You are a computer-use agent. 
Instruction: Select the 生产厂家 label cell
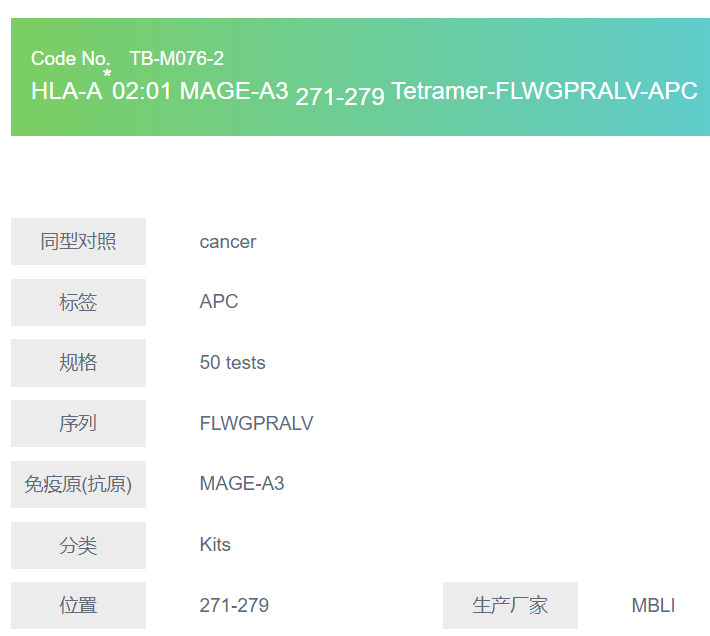click(510, 606)
